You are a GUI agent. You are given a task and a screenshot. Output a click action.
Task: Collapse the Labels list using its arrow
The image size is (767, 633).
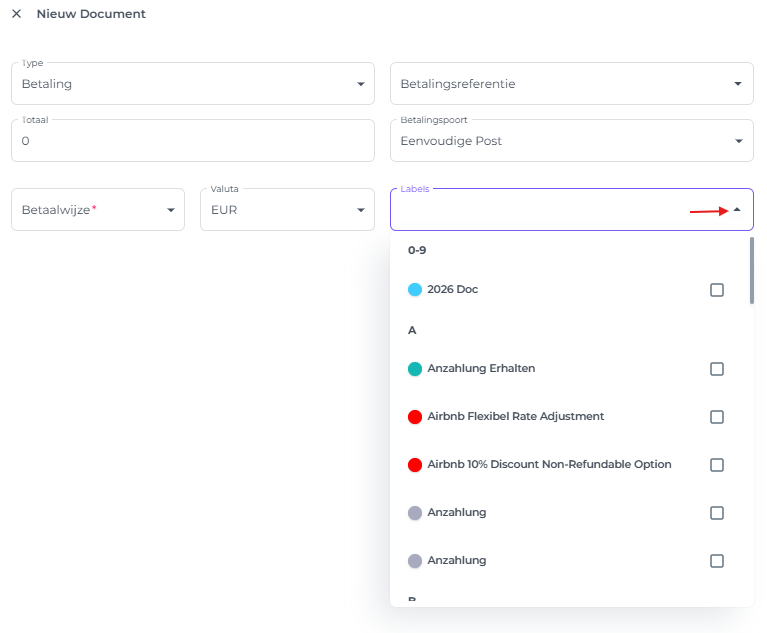click(737, 210)
